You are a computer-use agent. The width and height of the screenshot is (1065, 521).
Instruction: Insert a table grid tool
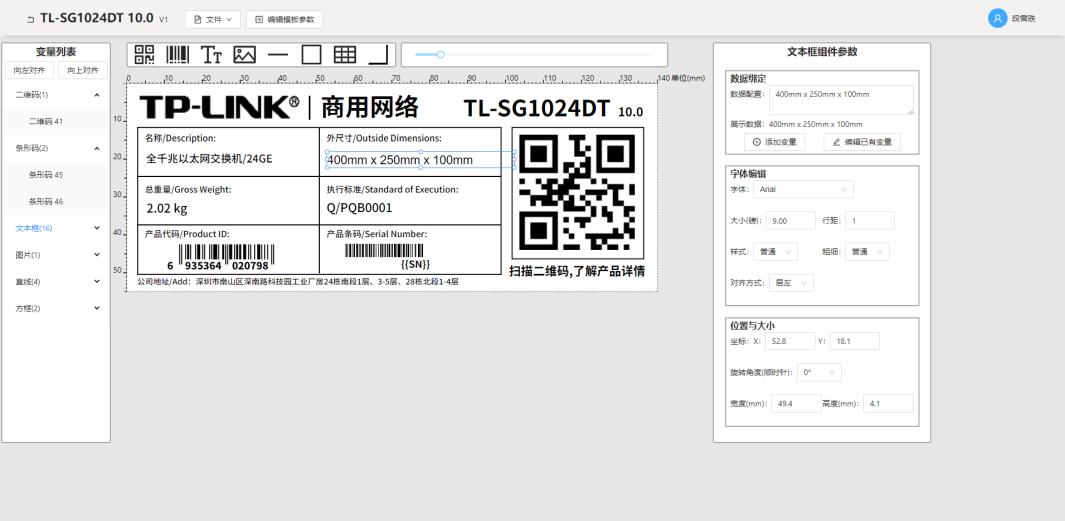[345, 54]
